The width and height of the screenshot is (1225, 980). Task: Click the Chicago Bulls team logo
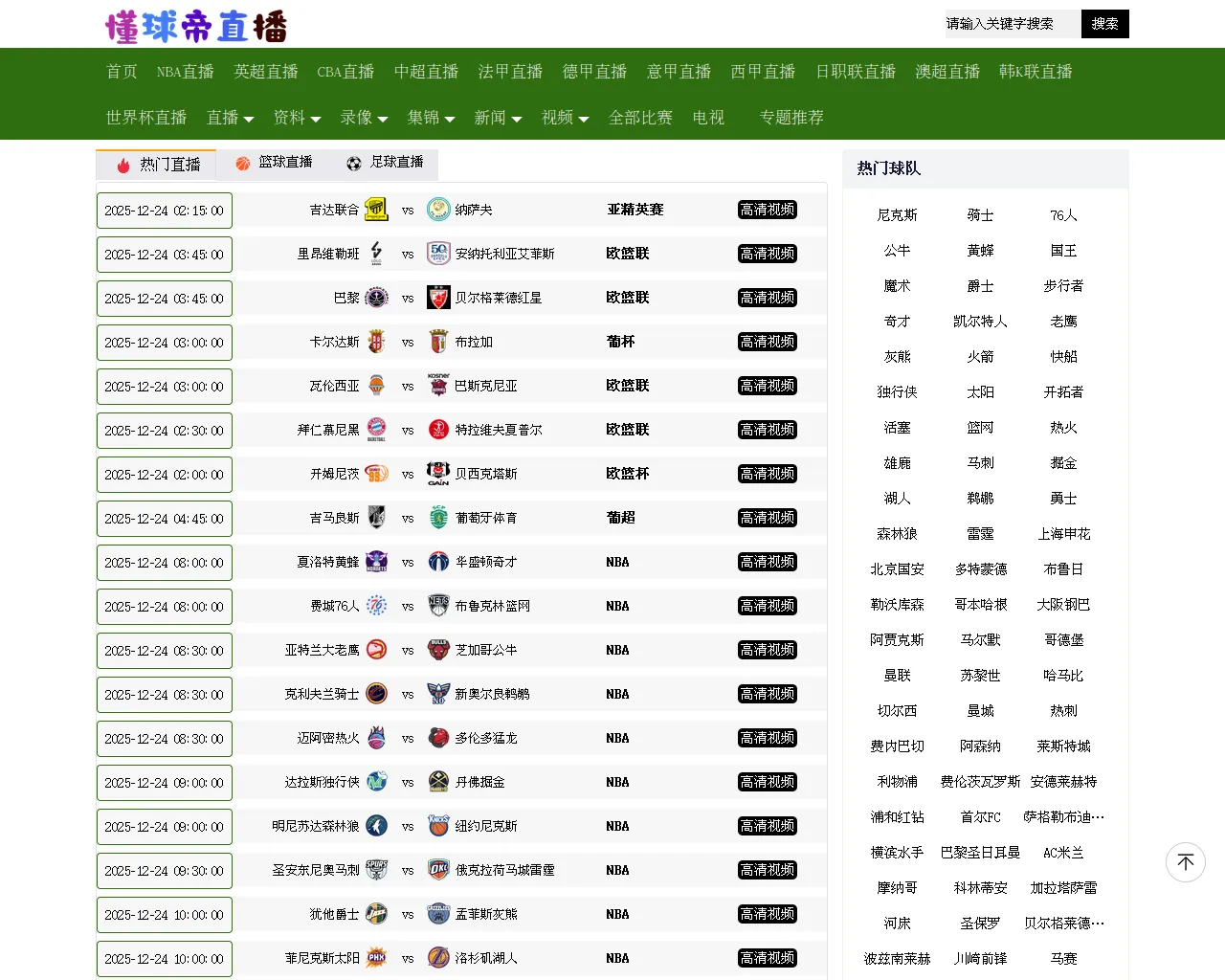click(438, 650)
